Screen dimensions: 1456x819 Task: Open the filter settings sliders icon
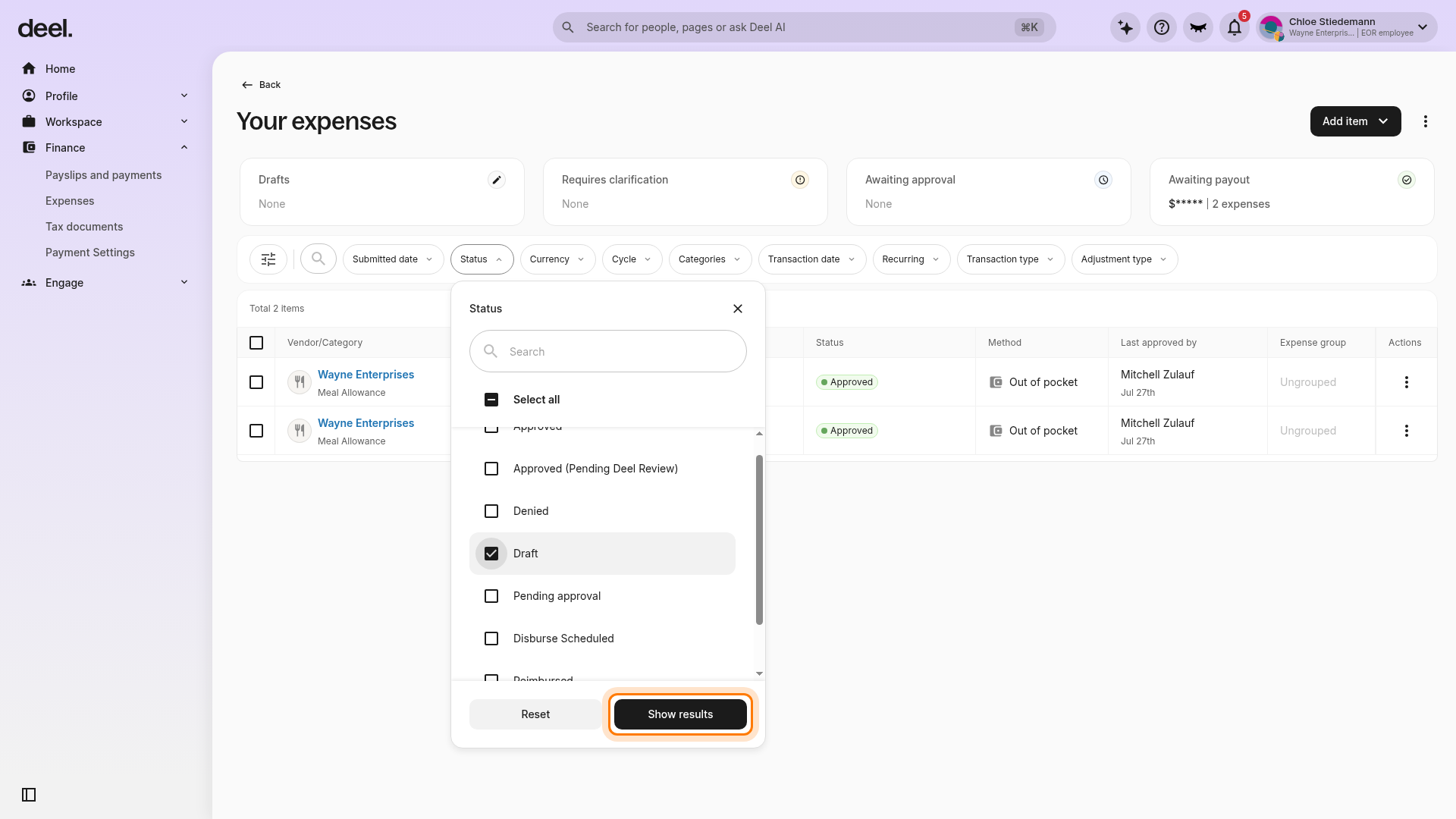(x=268, y=259)
